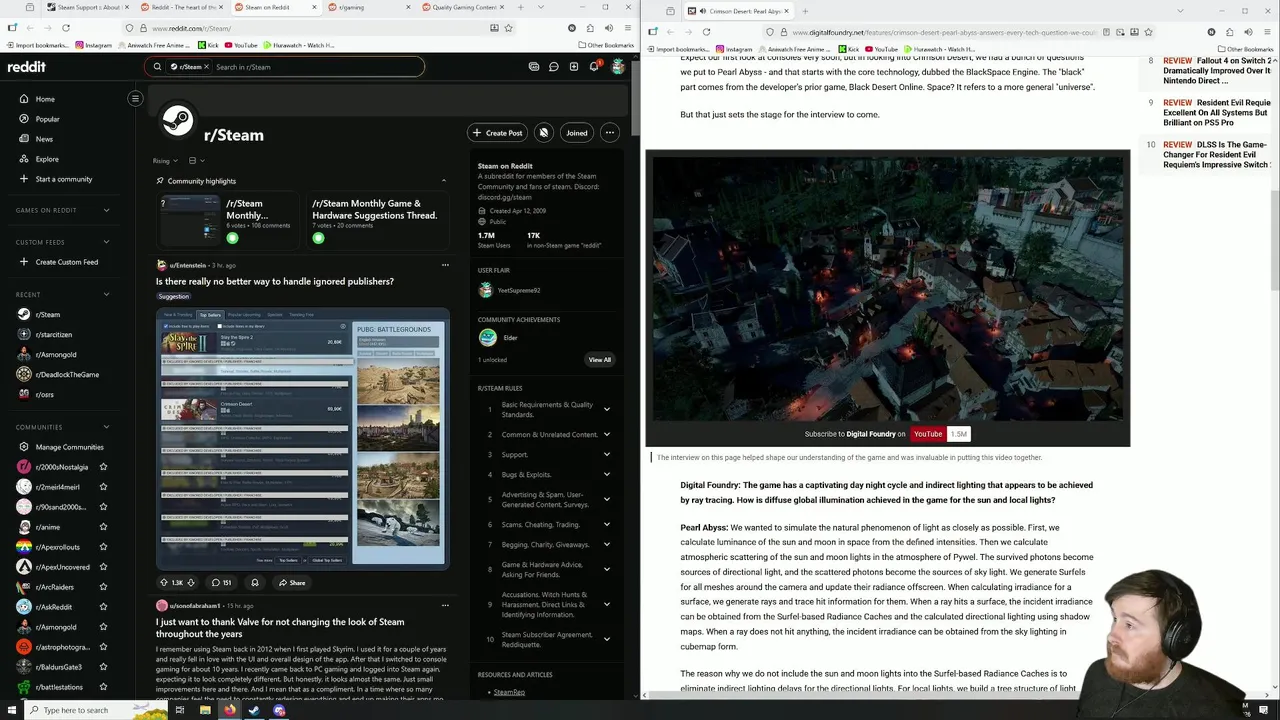Open View All community achievements
Screen dimensions: 1280x720
(599, 360)
